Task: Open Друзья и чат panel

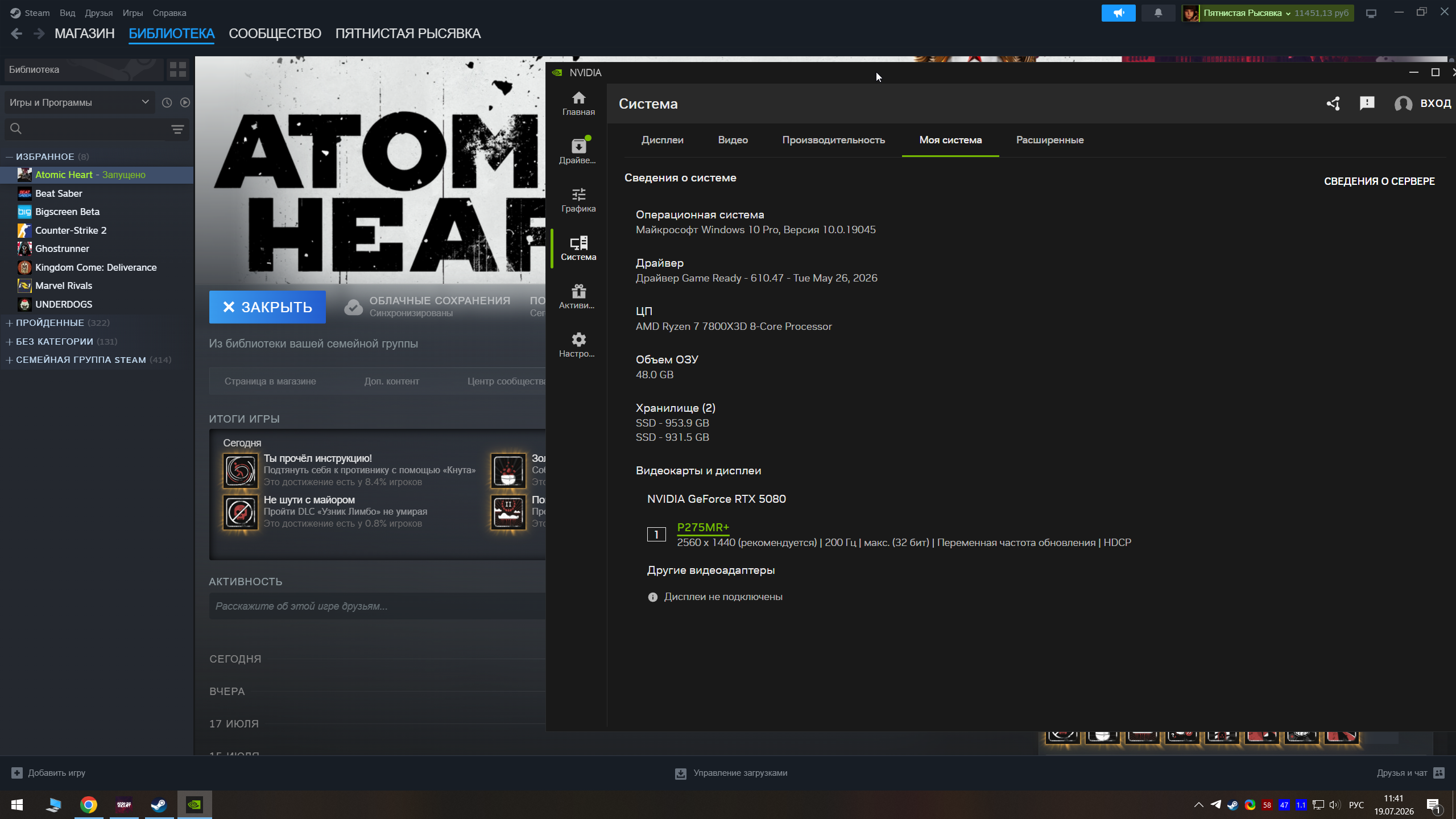Action: (1410, 773)
